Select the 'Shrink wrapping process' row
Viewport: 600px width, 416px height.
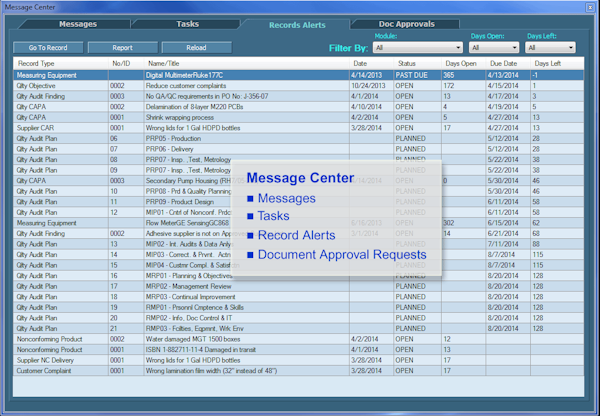[298, 117]
